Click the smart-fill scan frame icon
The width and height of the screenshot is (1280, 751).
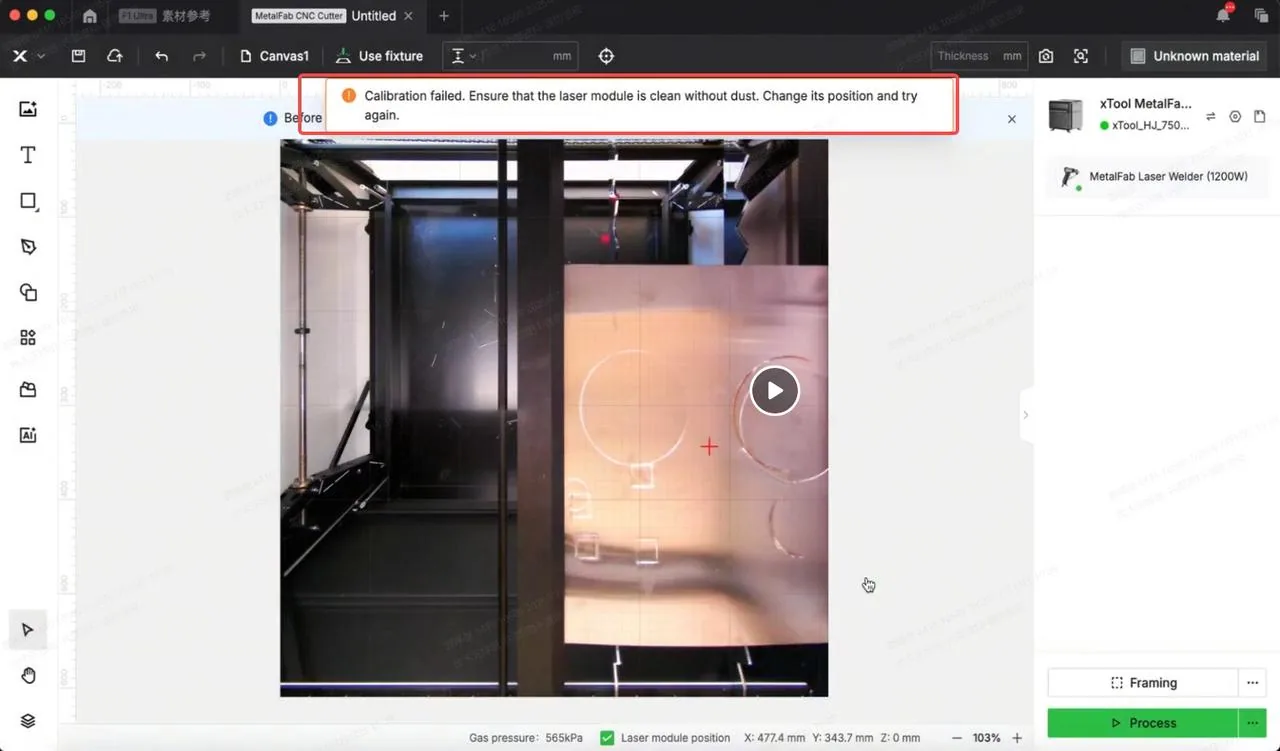(1081, 56)
